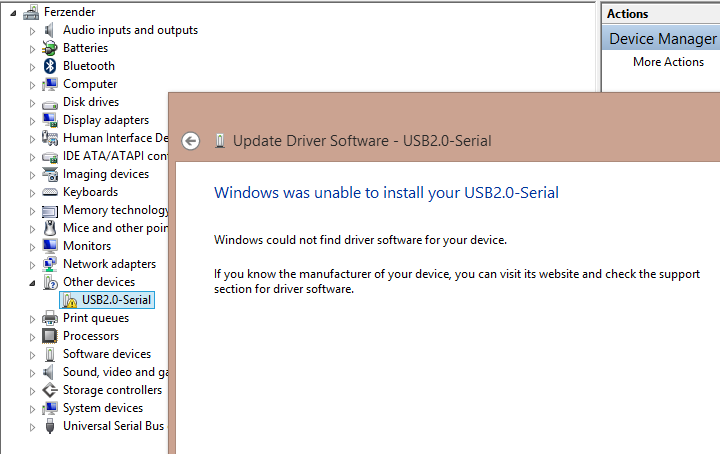Go back in Update Driver Software wizard
720x454 pixels.
click(x=191, y=141)
